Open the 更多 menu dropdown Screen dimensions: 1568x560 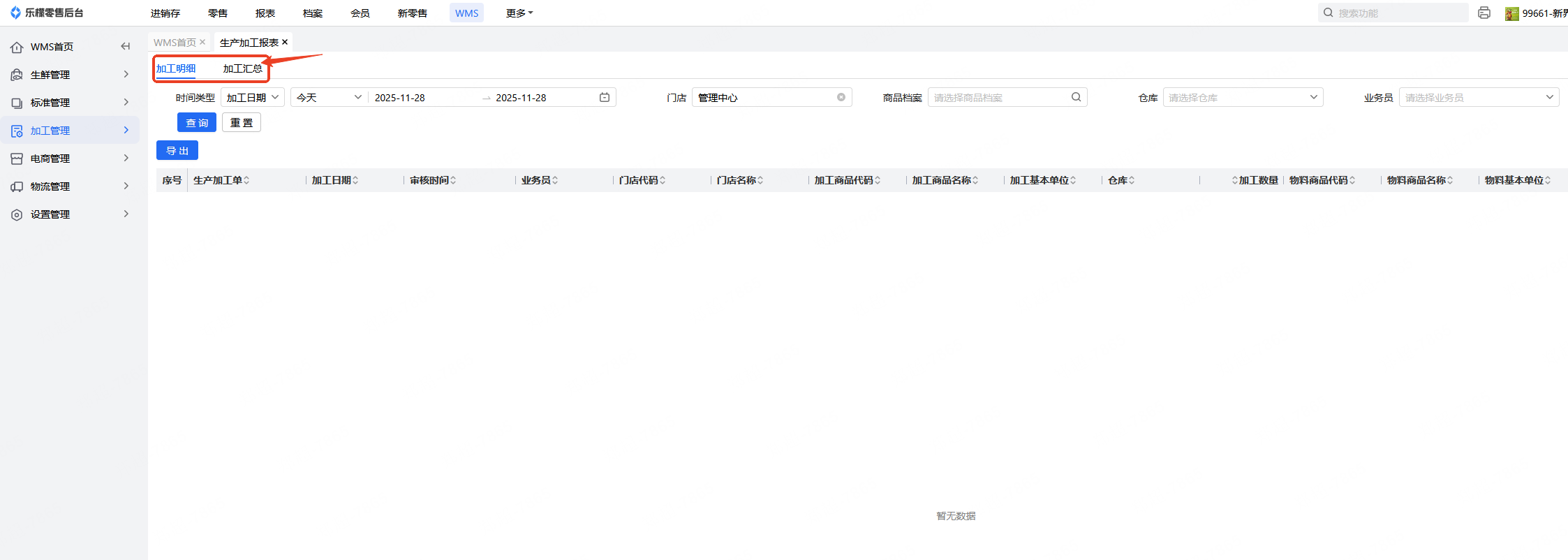[x=519, y=13]
